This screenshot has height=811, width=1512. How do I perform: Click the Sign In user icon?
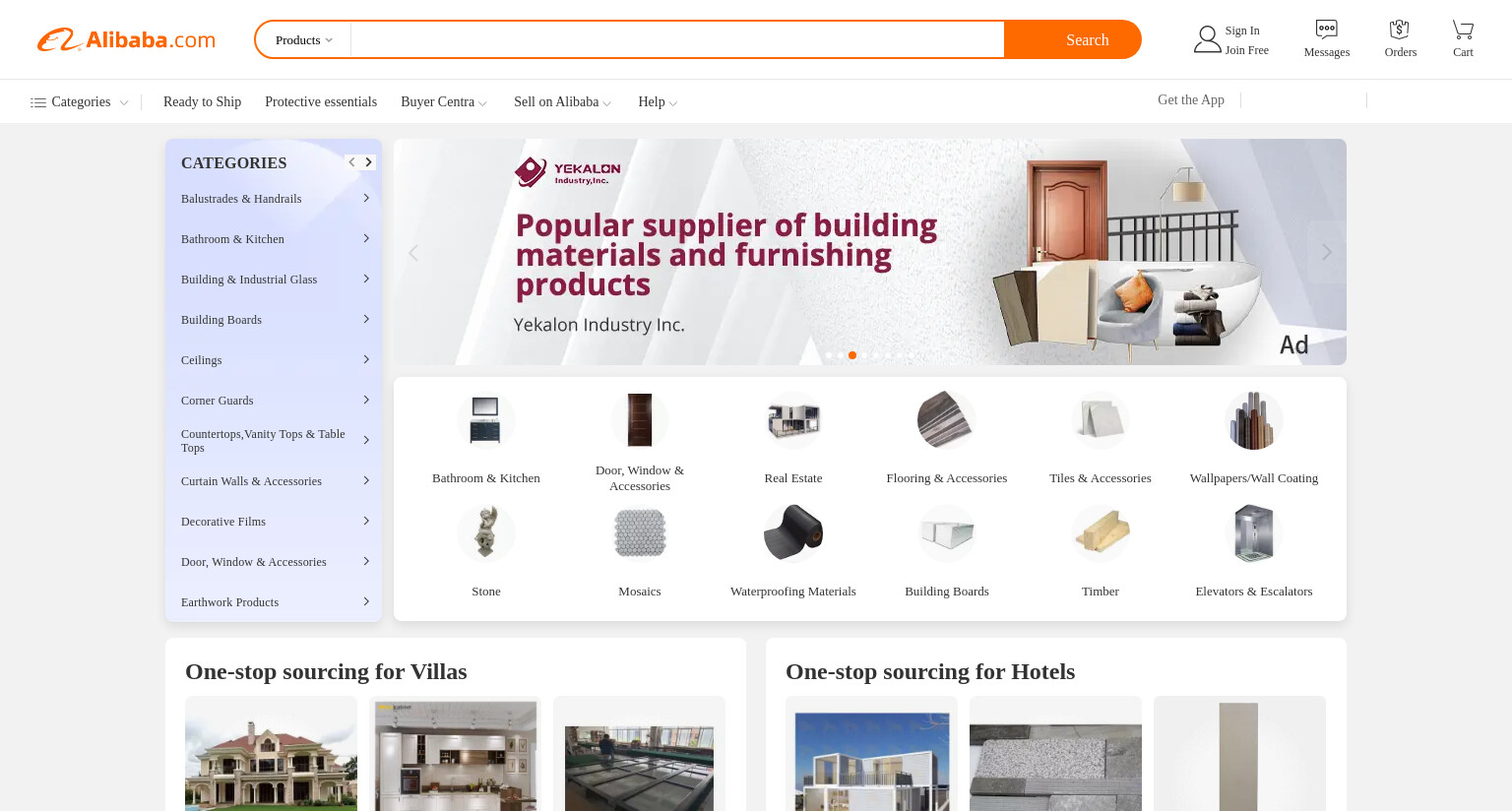tap(1207, 39)
